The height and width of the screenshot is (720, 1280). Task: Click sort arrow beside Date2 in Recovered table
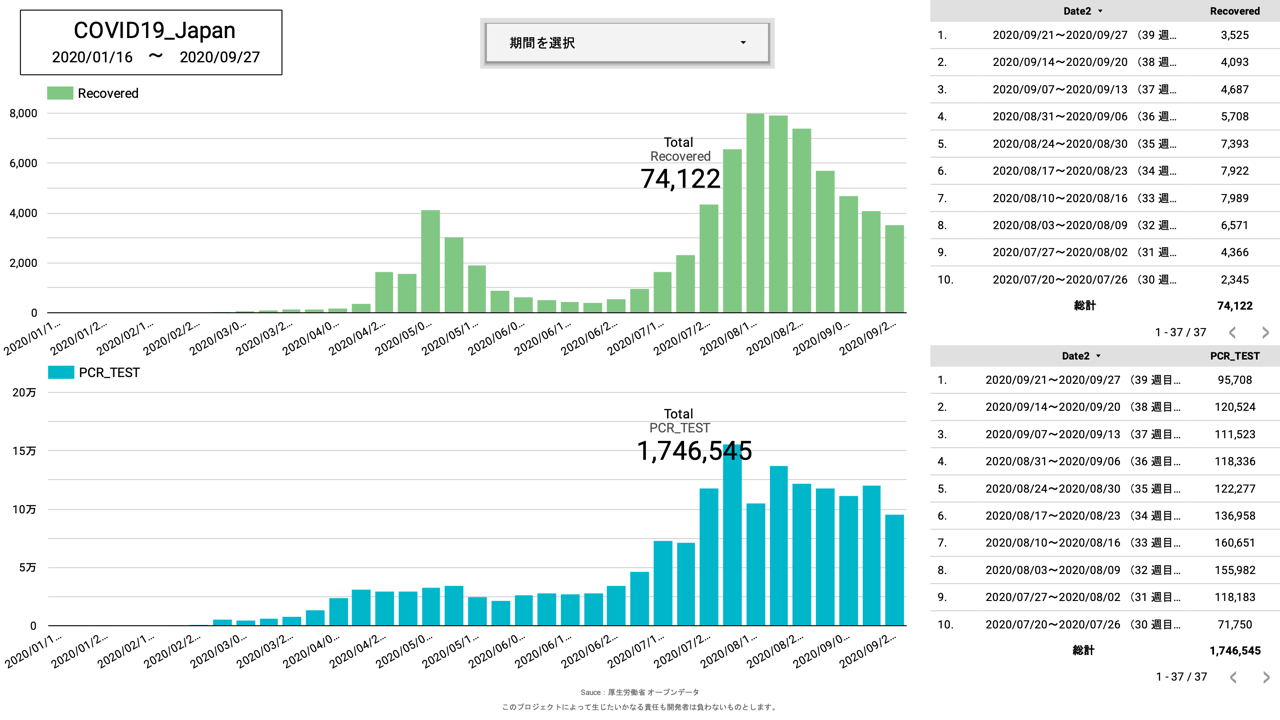pyautogui.click(x=1101, y=11)
